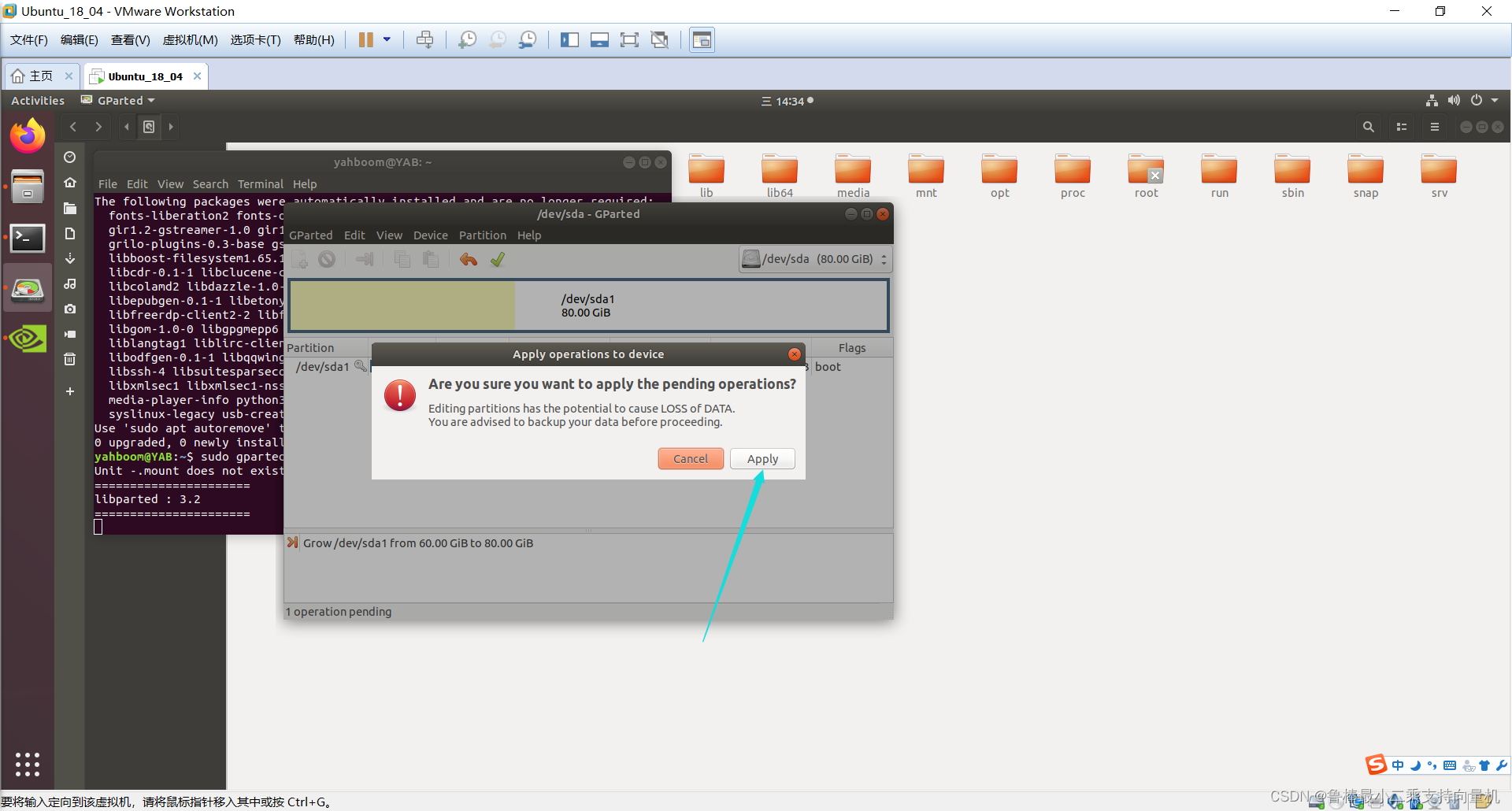Open the hamburger menu in Files window

[x=1435, y=127]
